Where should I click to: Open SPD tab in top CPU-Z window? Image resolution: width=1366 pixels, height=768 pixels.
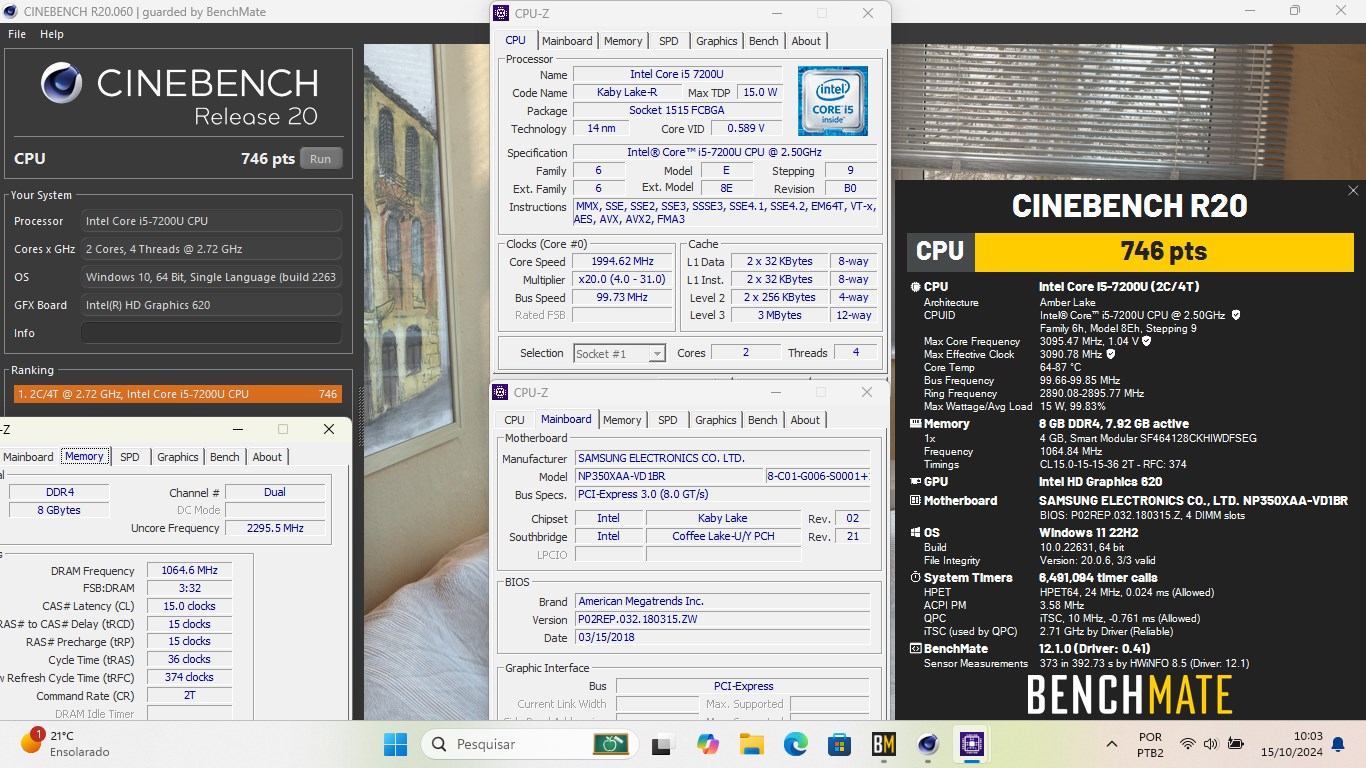pyautogui.click(x=669, y=41)
